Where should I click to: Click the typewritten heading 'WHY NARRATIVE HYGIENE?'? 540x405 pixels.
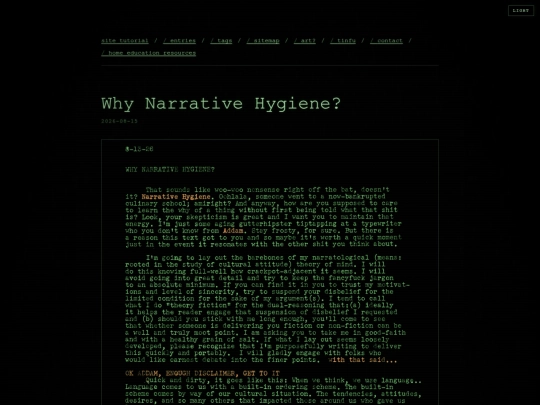click(170, 169)
